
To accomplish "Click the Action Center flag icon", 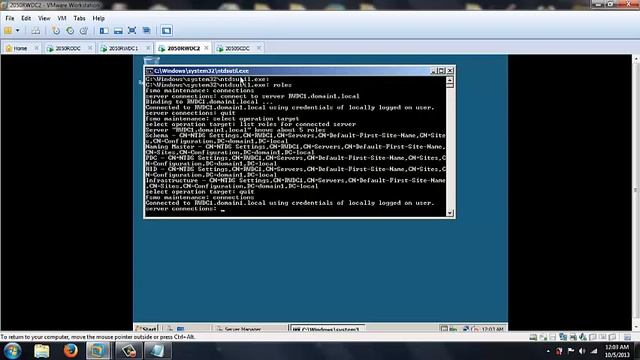I will point(571,351).
